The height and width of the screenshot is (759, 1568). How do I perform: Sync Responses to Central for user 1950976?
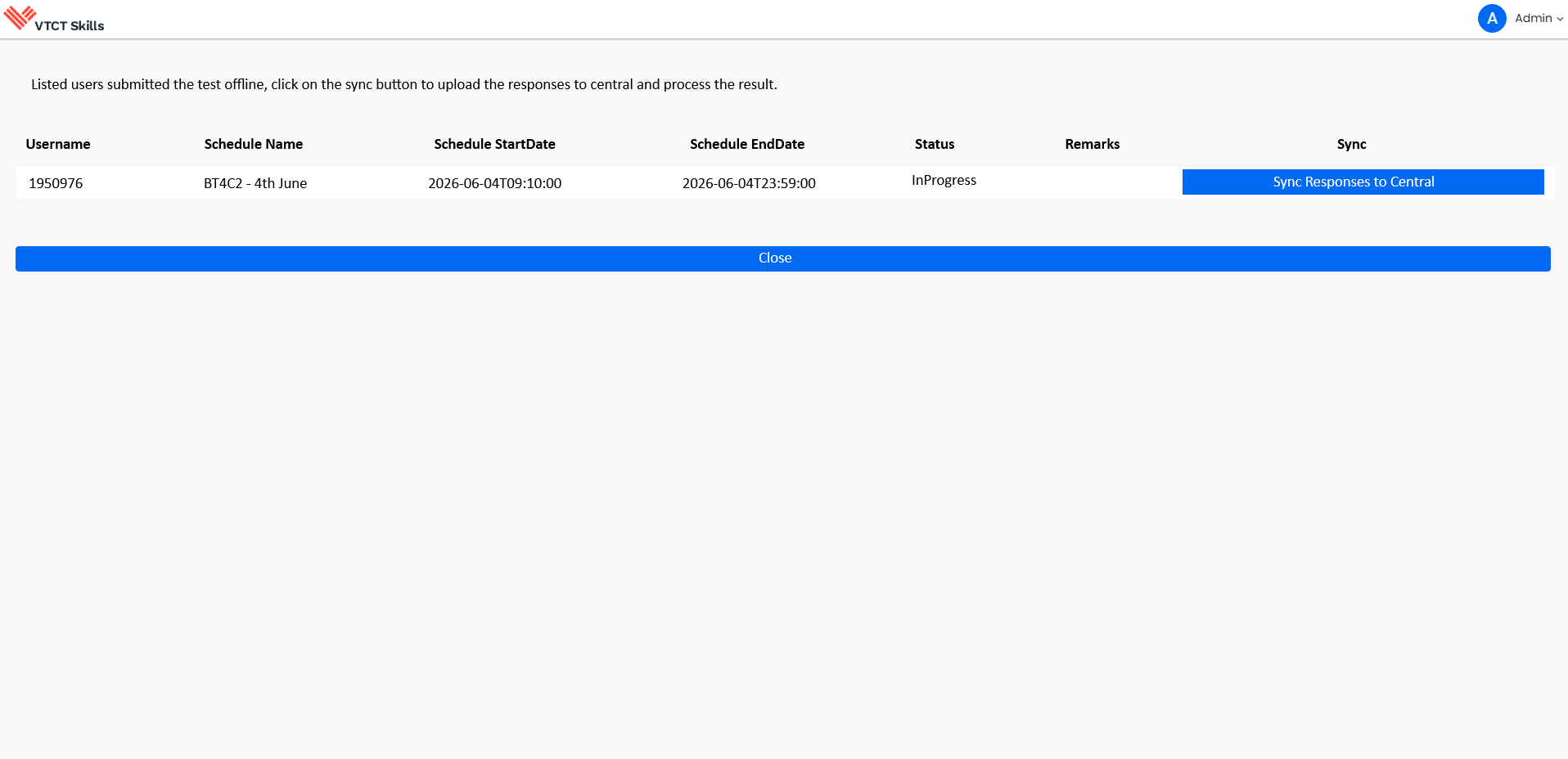1363,182
